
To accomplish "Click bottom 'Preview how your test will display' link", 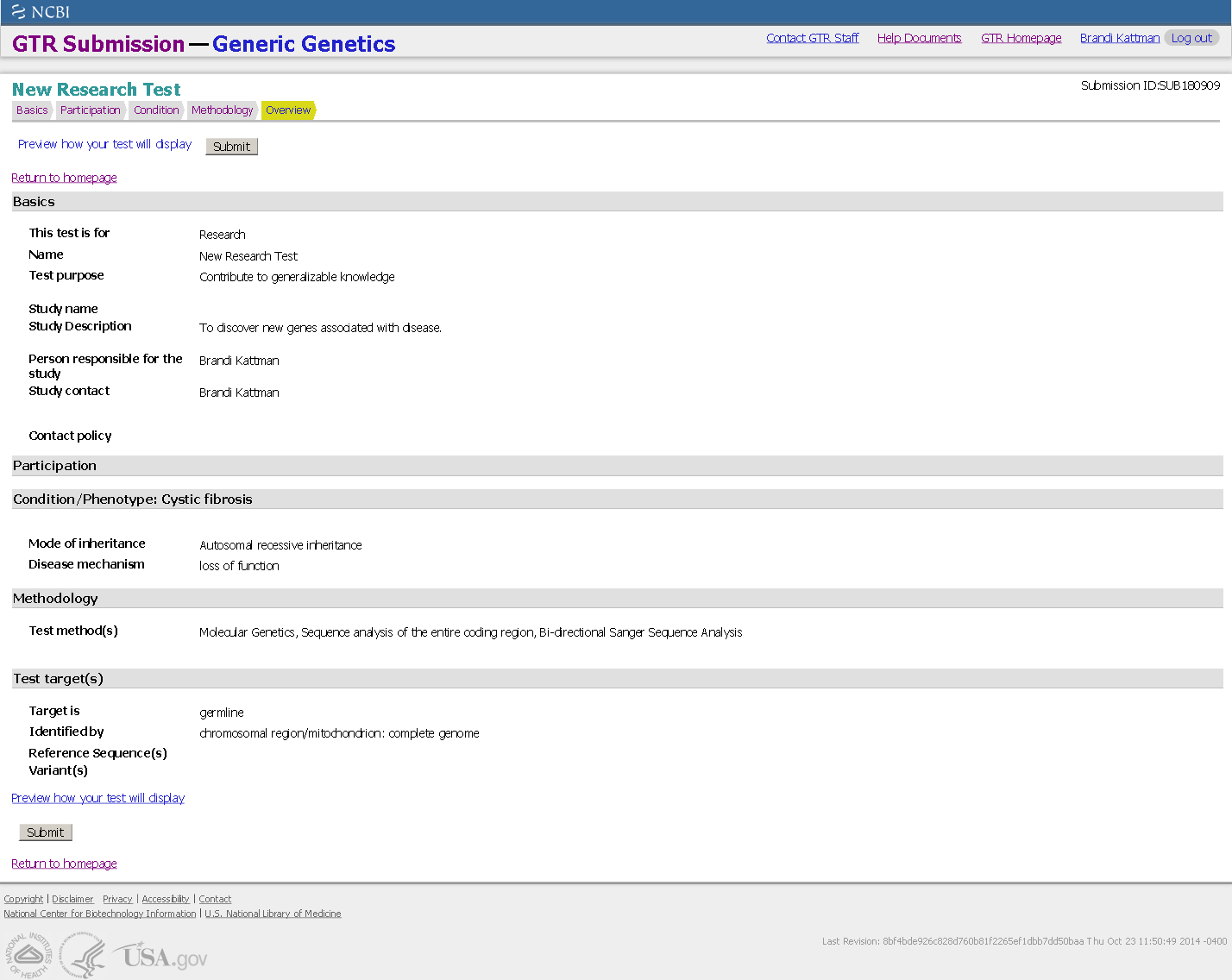I will (97, 798).
